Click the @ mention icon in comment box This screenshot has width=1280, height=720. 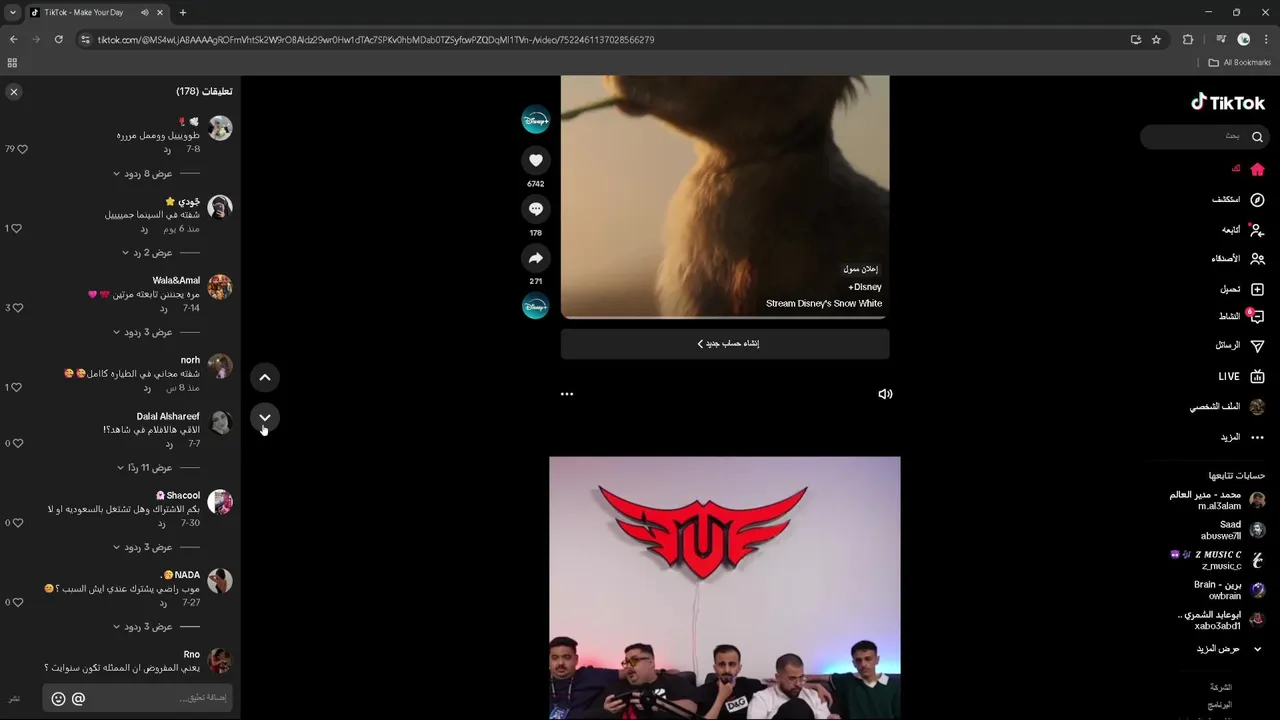click(x=79, y=699)
